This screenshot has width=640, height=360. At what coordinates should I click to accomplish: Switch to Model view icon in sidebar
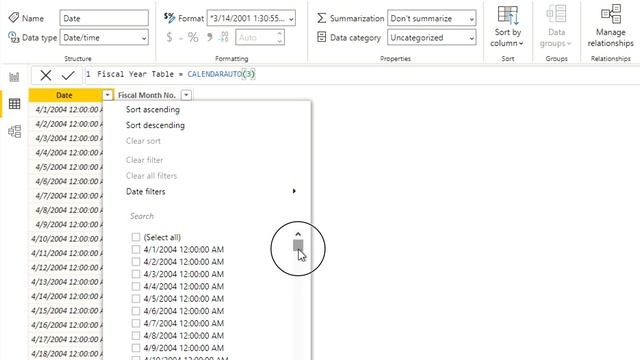[14, 131]
